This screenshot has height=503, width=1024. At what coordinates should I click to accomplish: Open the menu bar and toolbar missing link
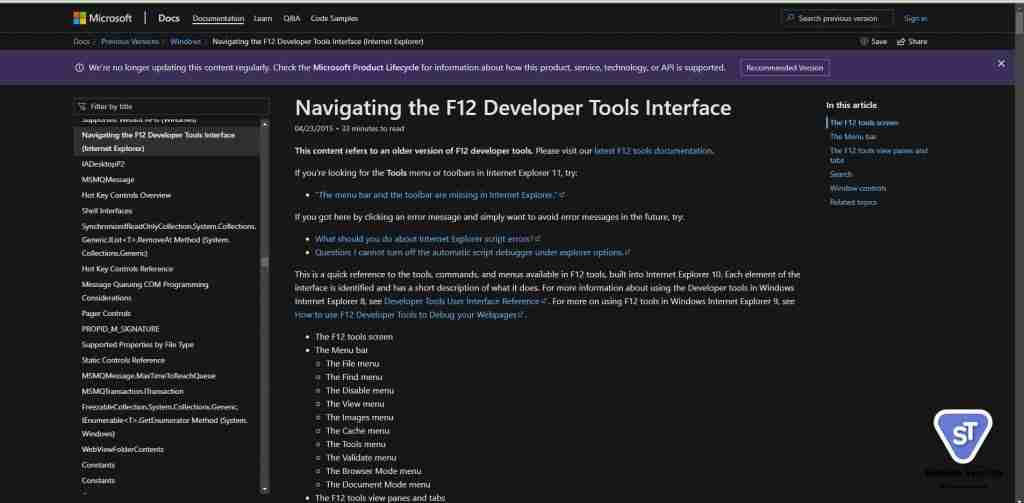pyautogui.click(x=440, y=195)
